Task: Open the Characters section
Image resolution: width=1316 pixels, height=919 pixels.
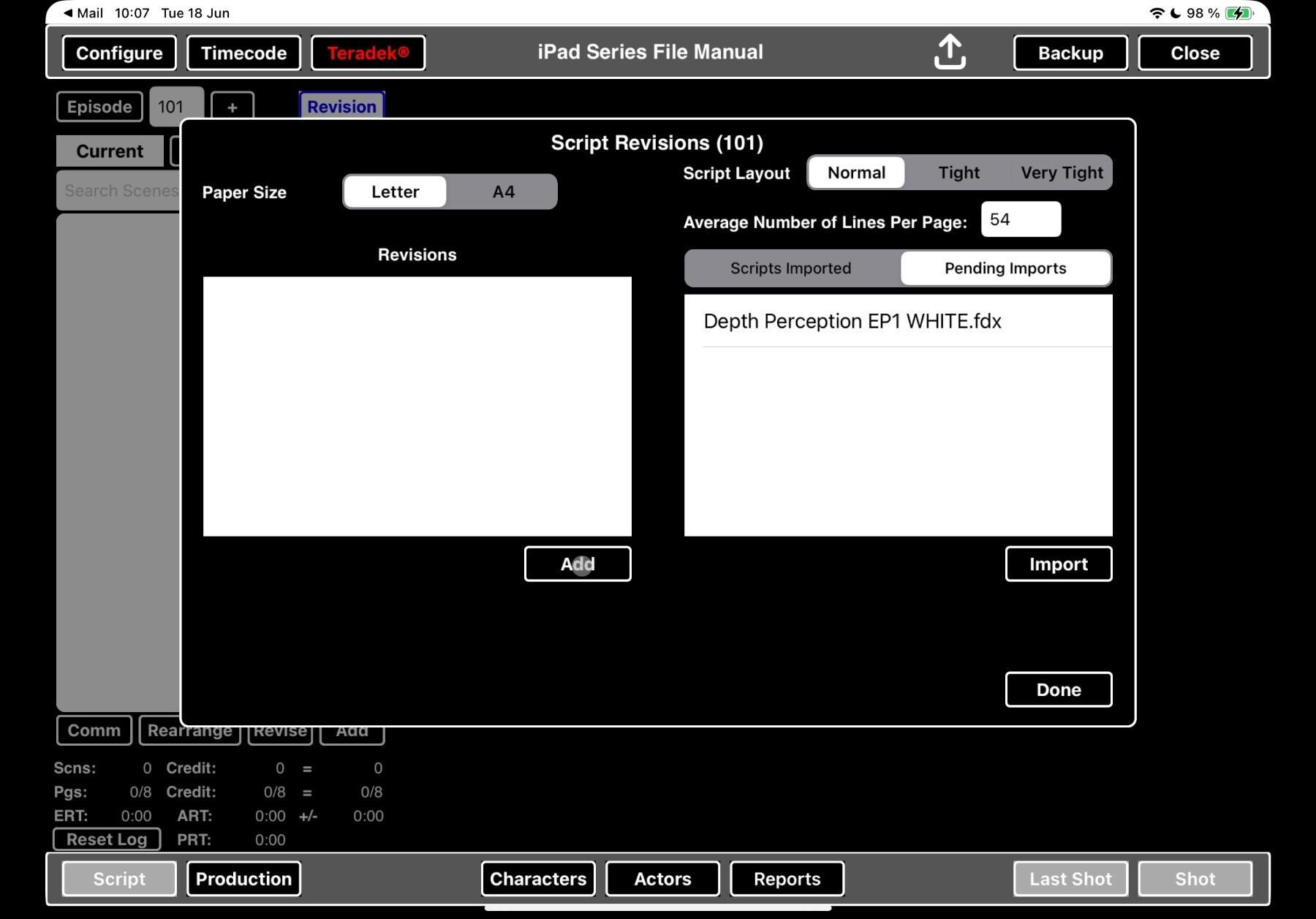Action: [x=538, y=879]
